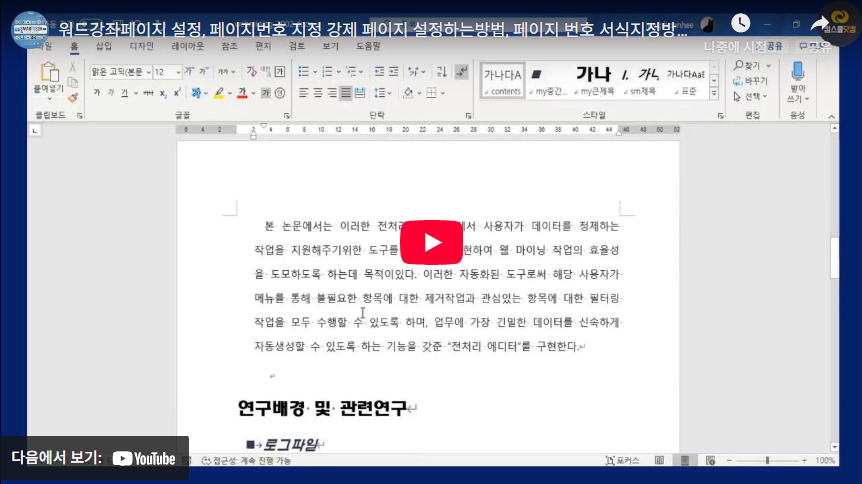Apply the my큰제목 style
862x484 pixels.
(x=594, y=80)
